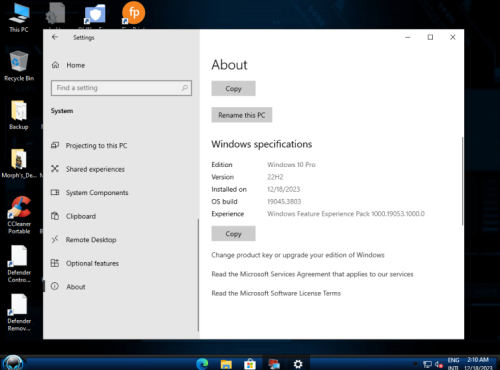
Task: Select the 22H2 version value
Action: (x=275, y=177)
